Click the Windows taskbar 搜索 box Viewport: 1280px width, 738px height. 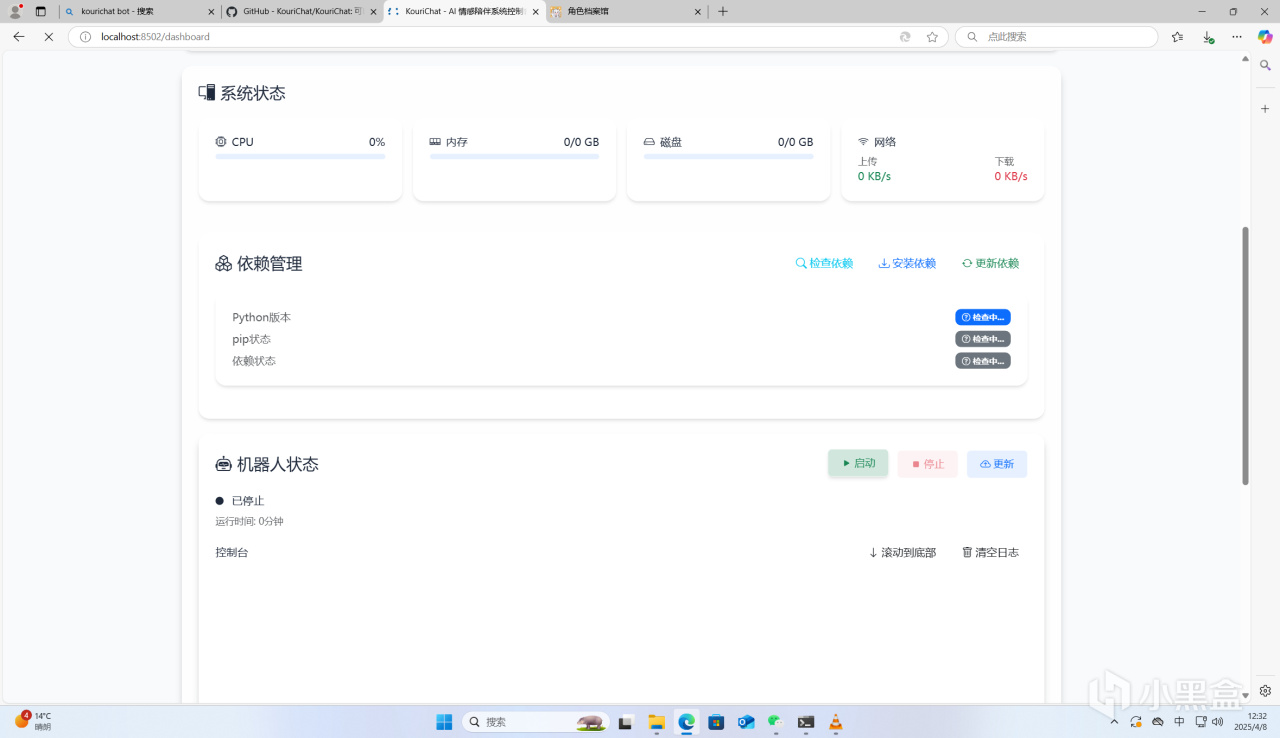click(x=536, y=722)
